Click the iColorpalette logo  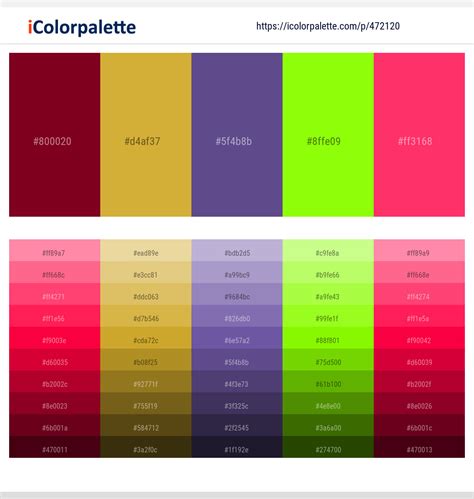[x=82, y=27]
